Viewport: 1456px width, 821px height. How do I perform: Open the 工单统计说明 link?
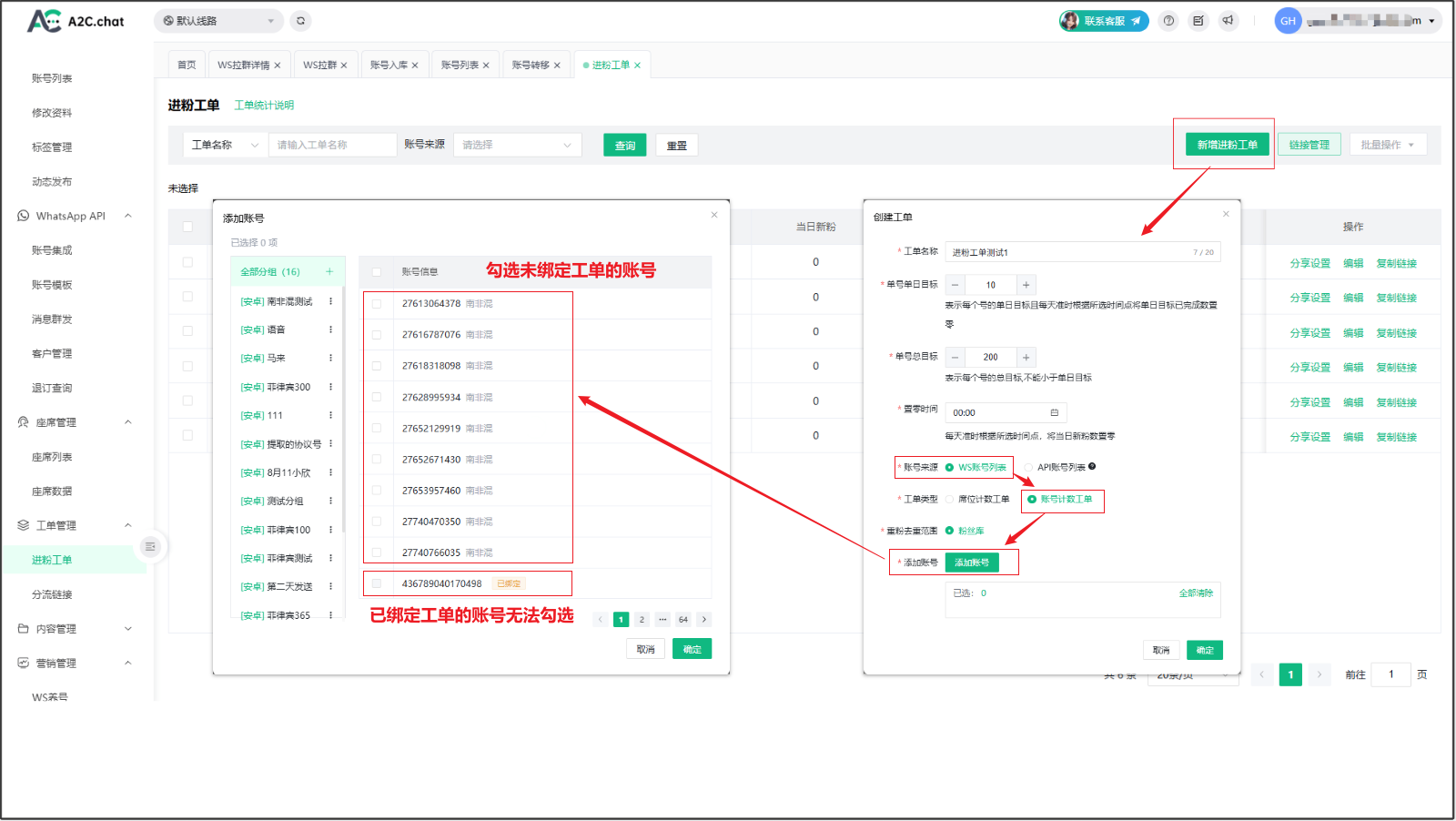pos(264,106)
